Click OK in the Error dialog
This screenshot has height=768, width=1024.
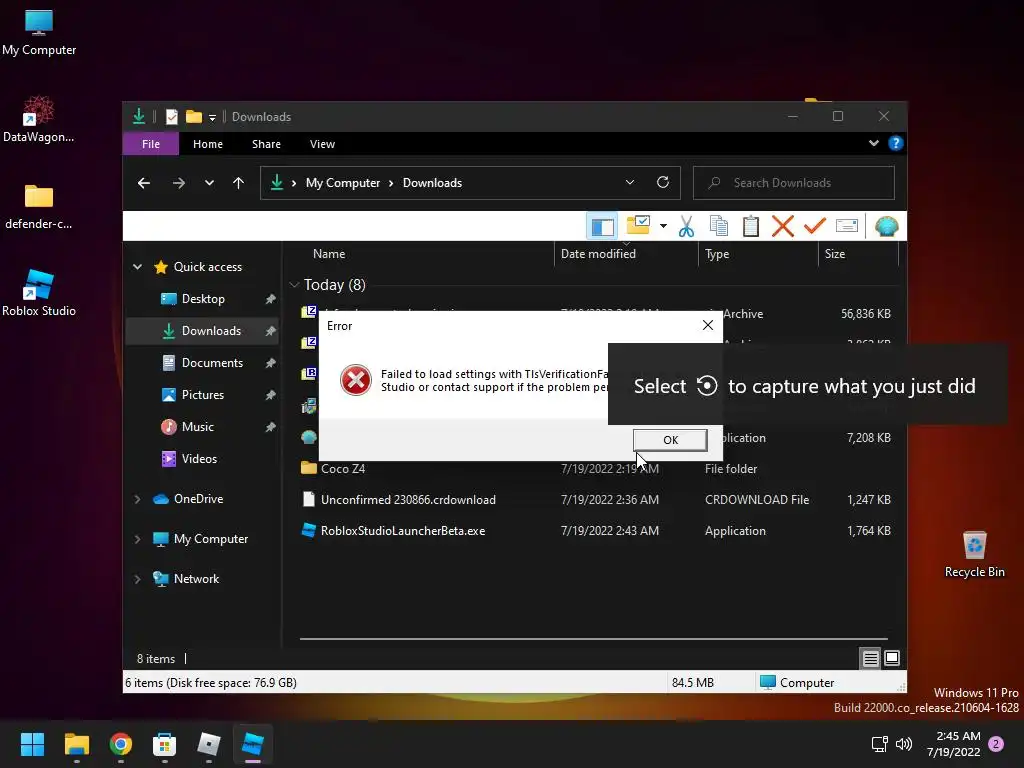pos(670,440)
